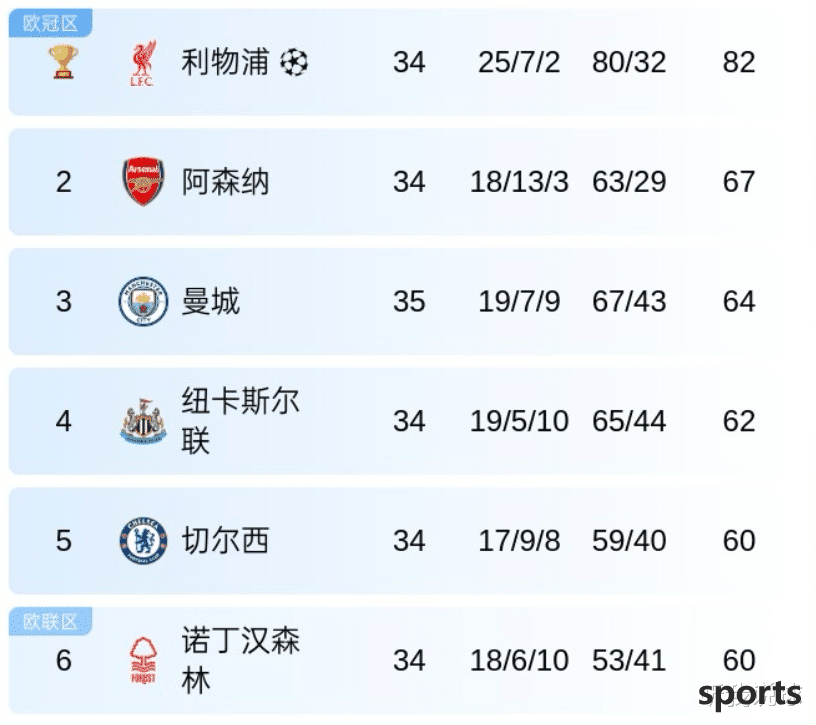Viewport: 816px width, 725px height.
Task: Click the Arsenal club crest
Action: pyautogui.click(x=143, y=181)
